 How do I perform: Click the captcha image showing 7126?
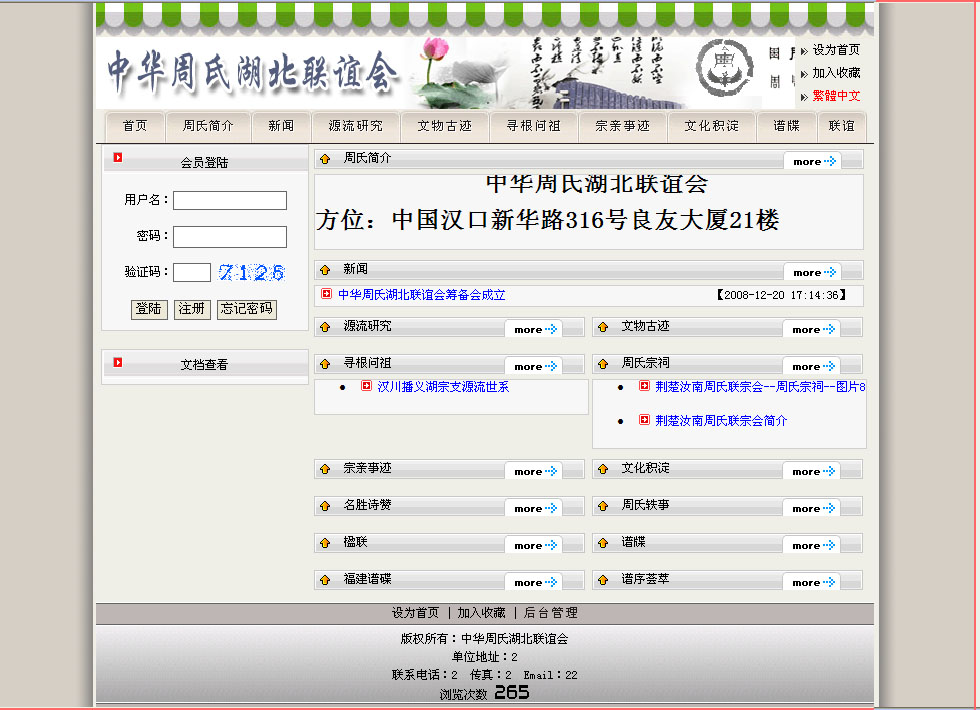coord(251,272)
